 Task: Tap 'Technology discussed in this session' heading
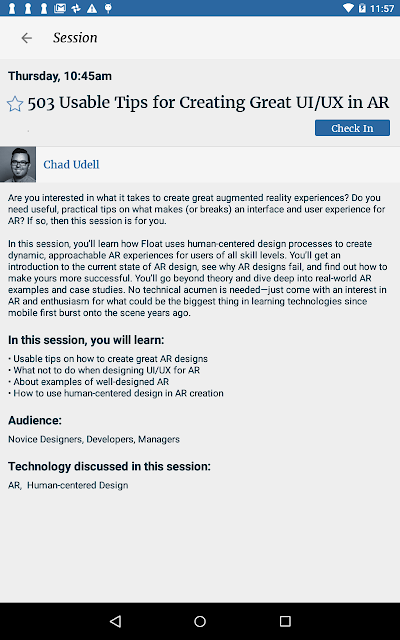coord(109,466)
